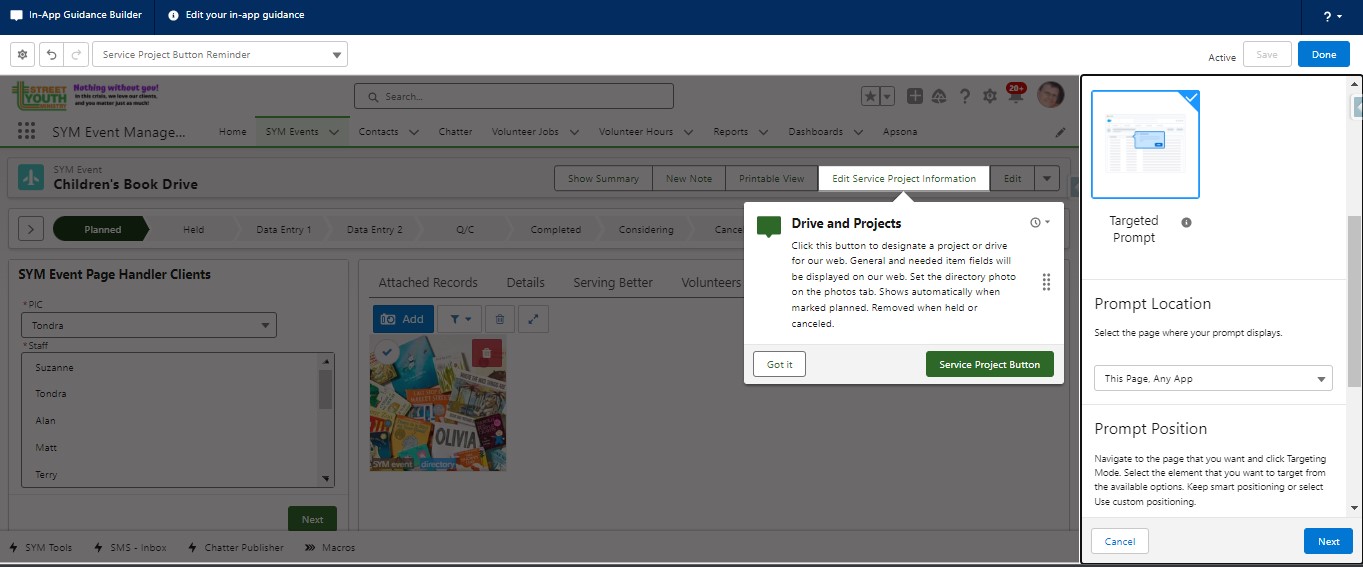Click Next in the builder panel
This screenshot has height=567, width=1363.
coord(1328,541)
